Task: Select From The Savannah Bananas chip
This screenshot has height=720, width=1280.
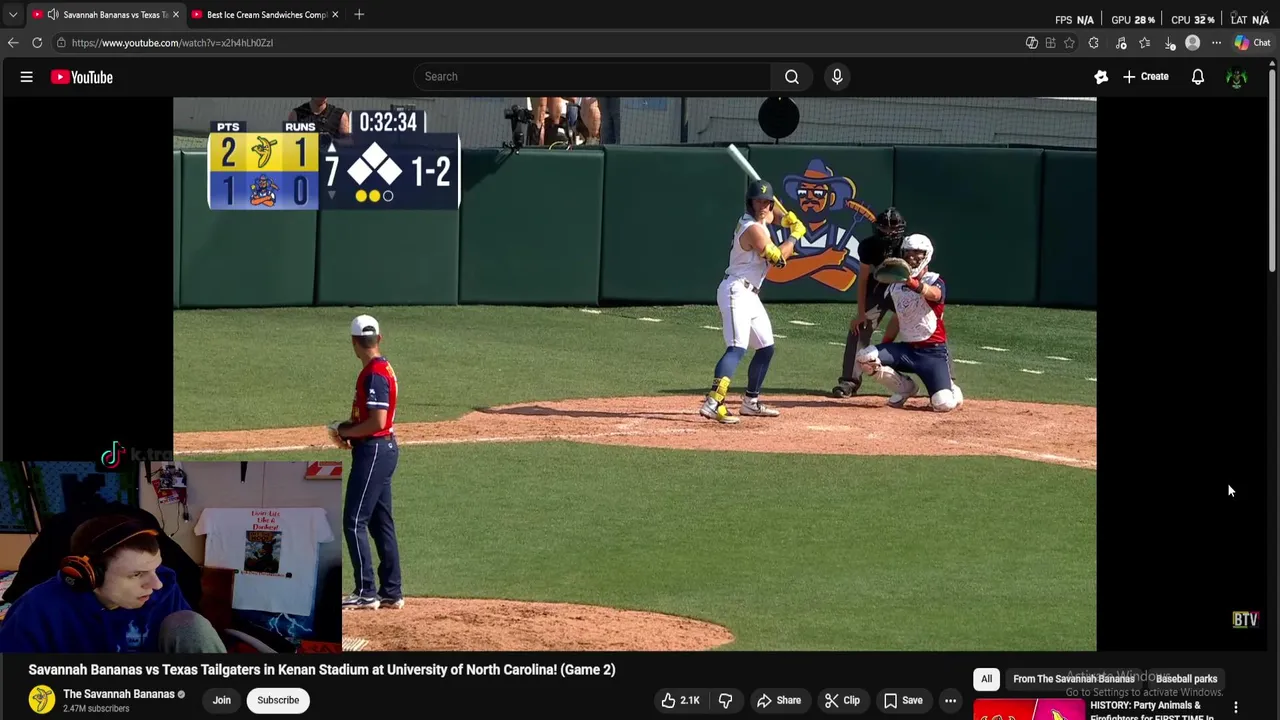Action: [x=1073, y=679]
